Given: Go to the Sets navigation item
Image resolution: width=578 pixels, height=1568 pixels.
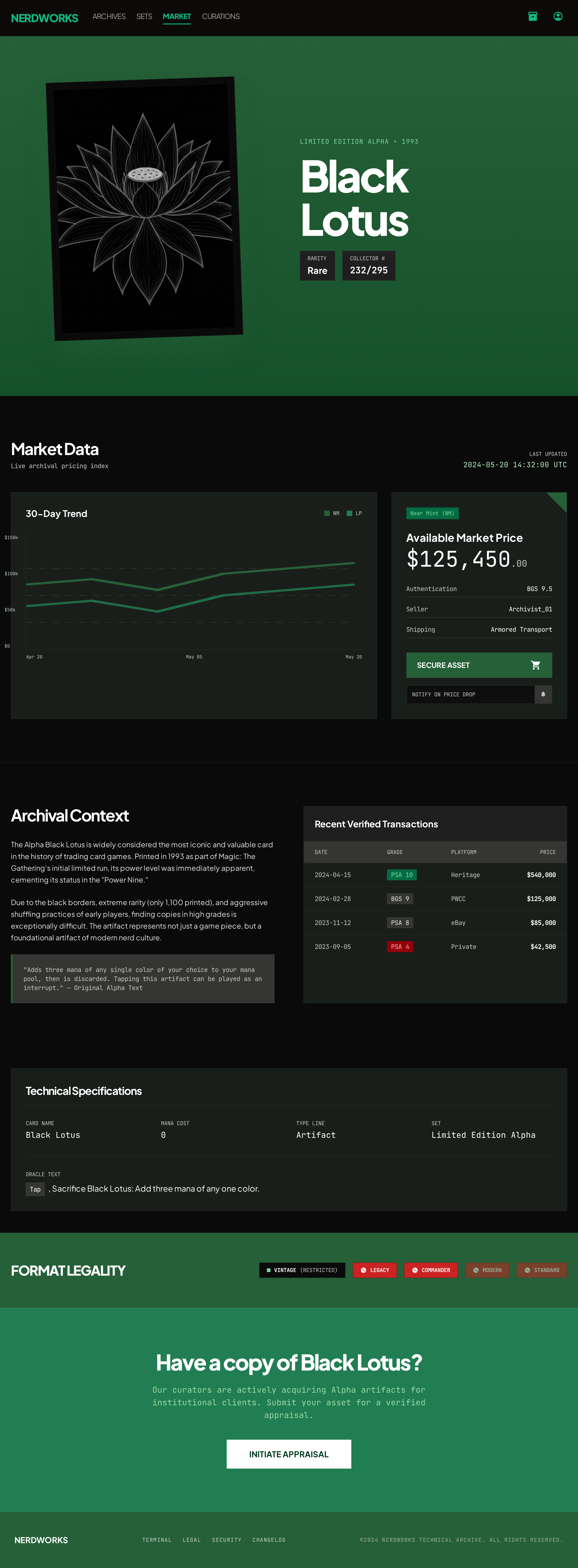Looking at the screenshot, I should [x=144, y=16].
